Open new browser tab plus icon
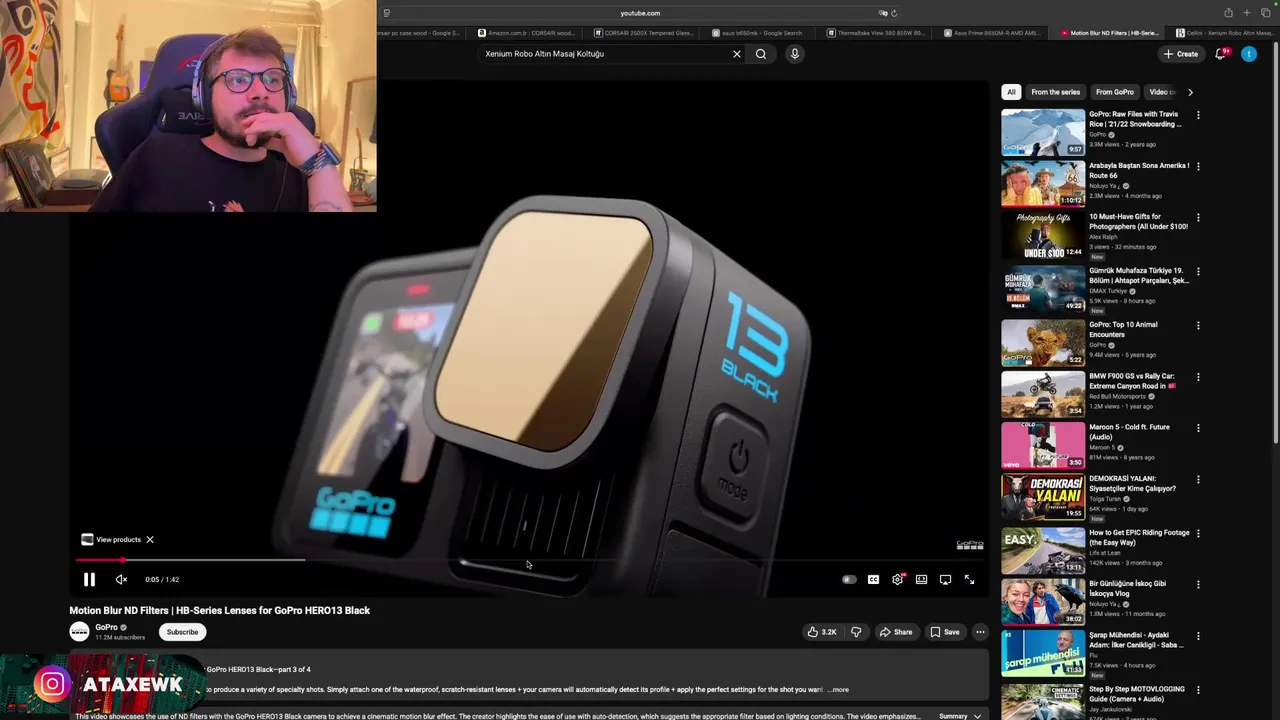 click(1246, 13)
